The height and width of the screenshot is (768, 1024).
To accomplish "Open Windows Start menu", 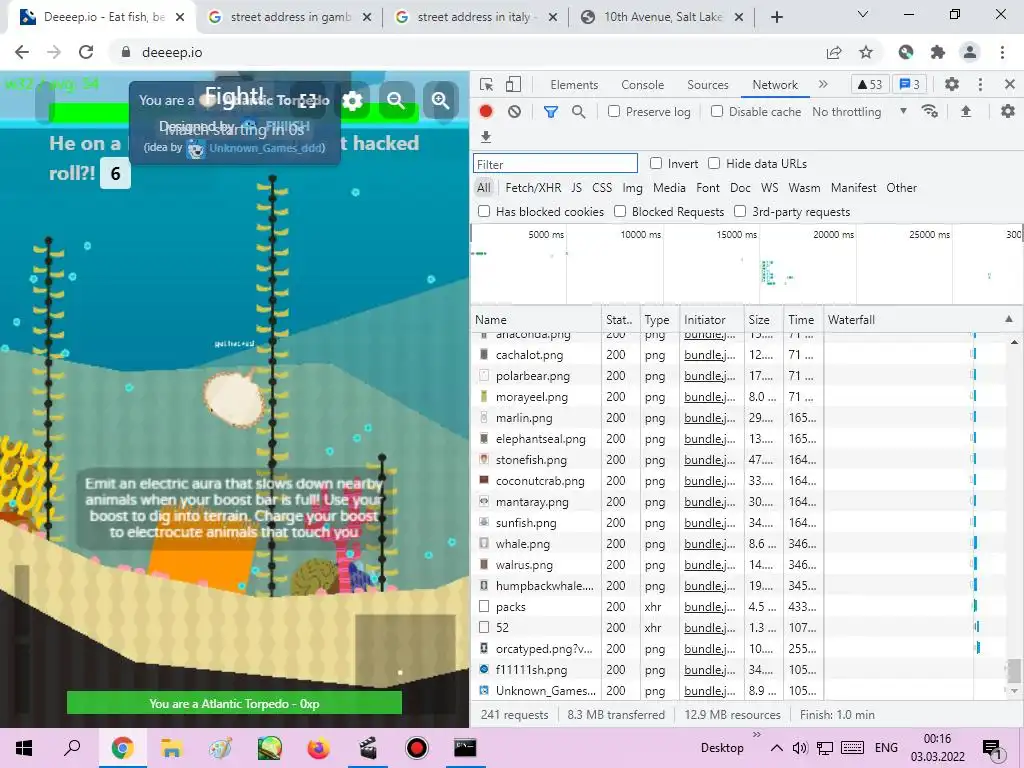I will pos(24,748).
